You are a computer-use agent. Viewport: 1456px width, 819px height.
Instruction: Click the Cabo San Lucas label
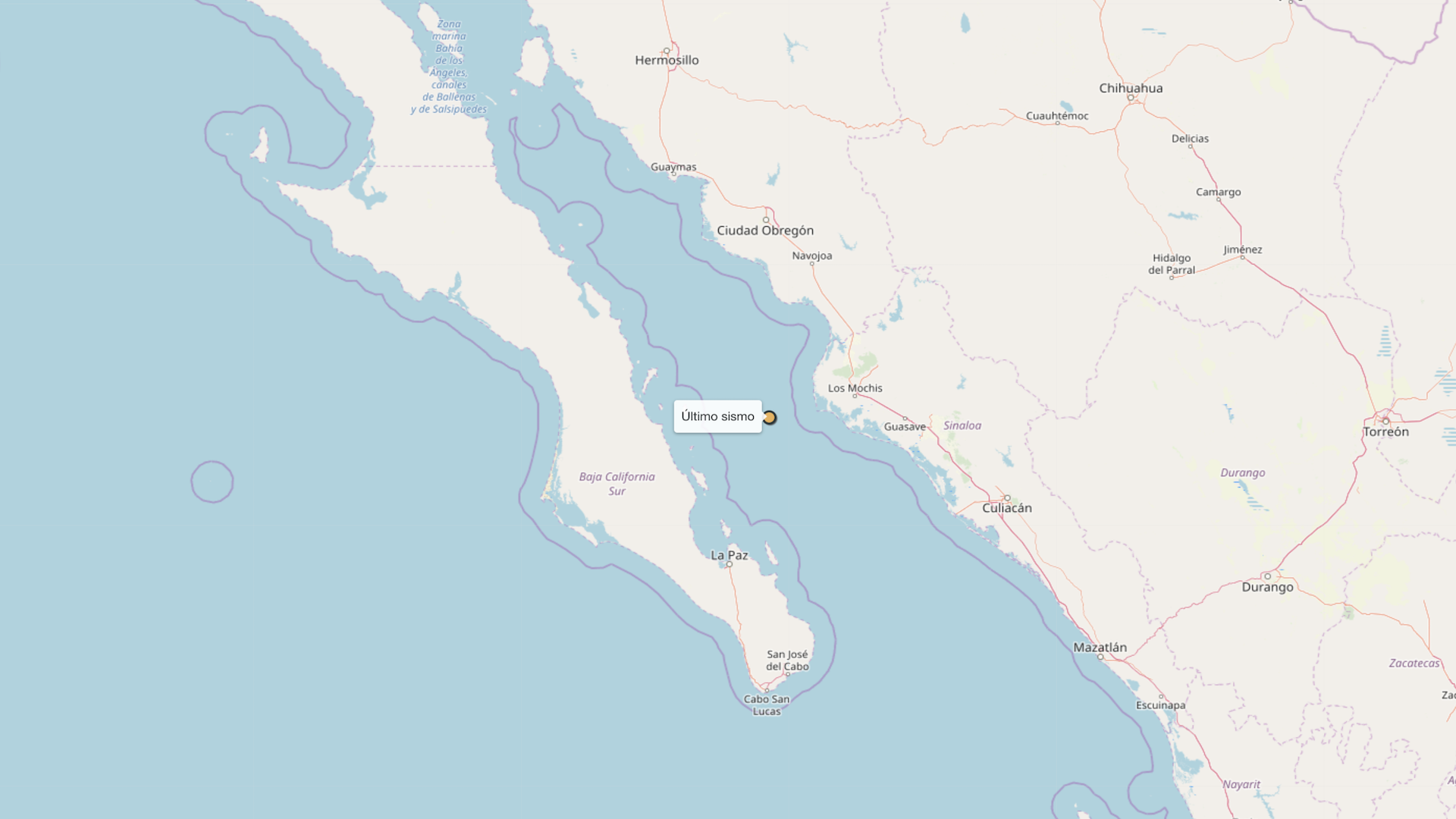[767, 705]
